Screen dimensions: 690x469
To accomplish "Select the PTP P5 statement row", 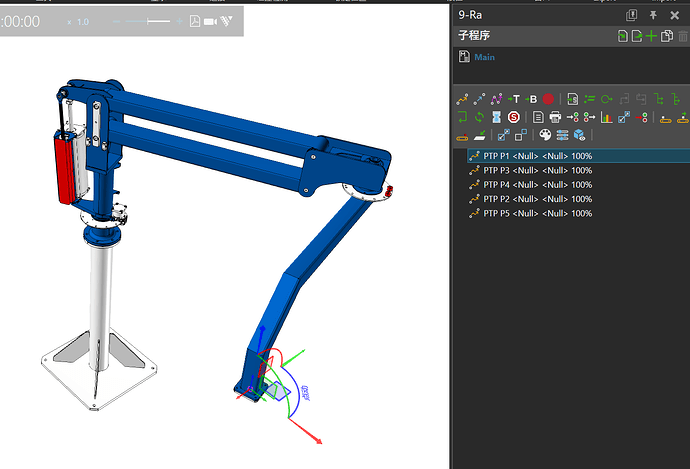I will tap(536, 213).
